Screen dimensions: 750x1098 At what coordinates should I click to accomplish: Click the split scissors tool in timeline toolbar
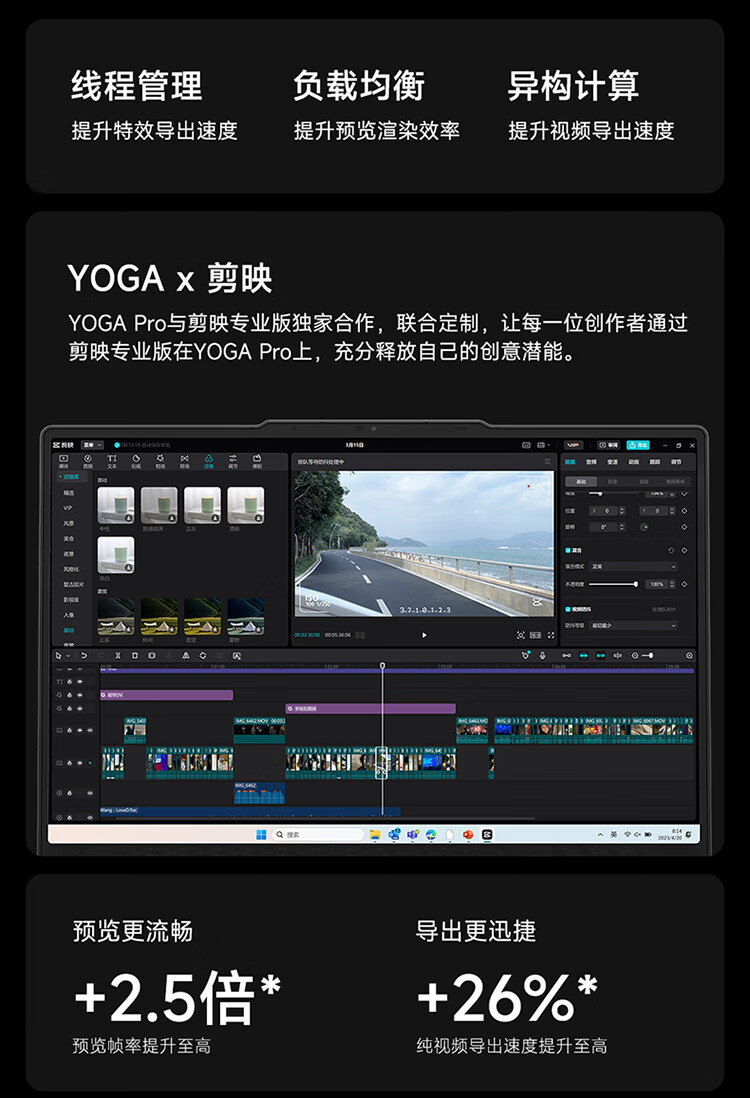click(118, 655)
